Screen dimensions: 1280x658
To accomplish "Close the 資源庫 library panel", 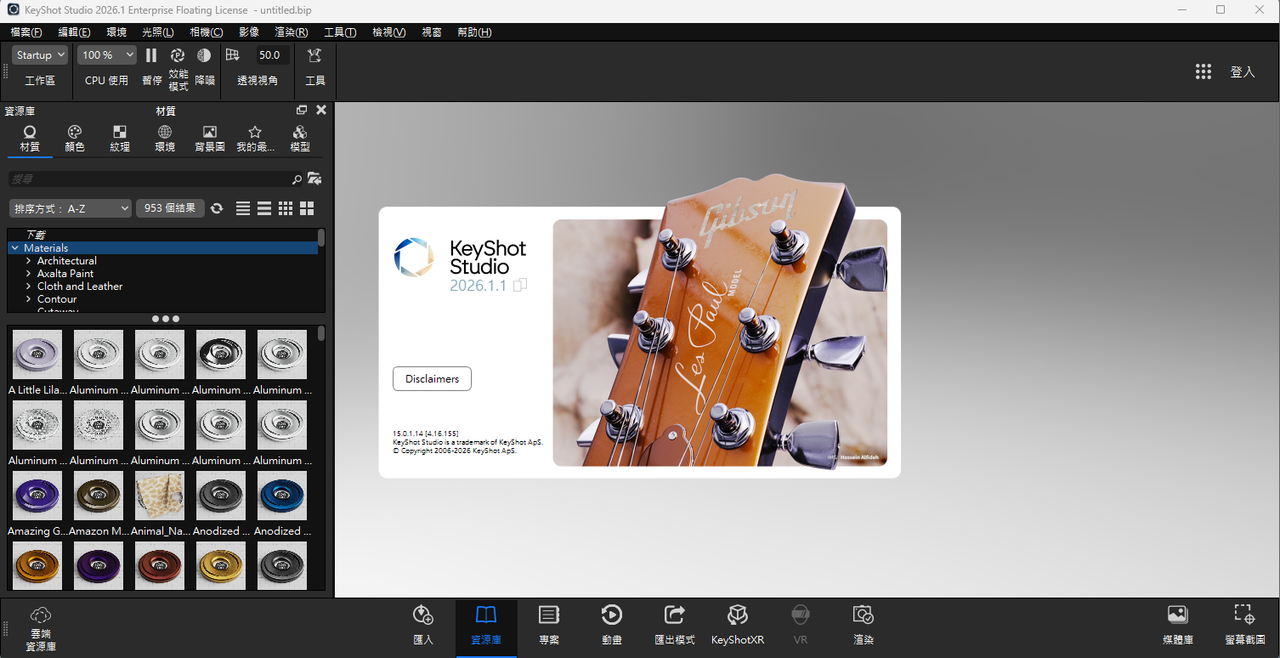I will (321, 110).
